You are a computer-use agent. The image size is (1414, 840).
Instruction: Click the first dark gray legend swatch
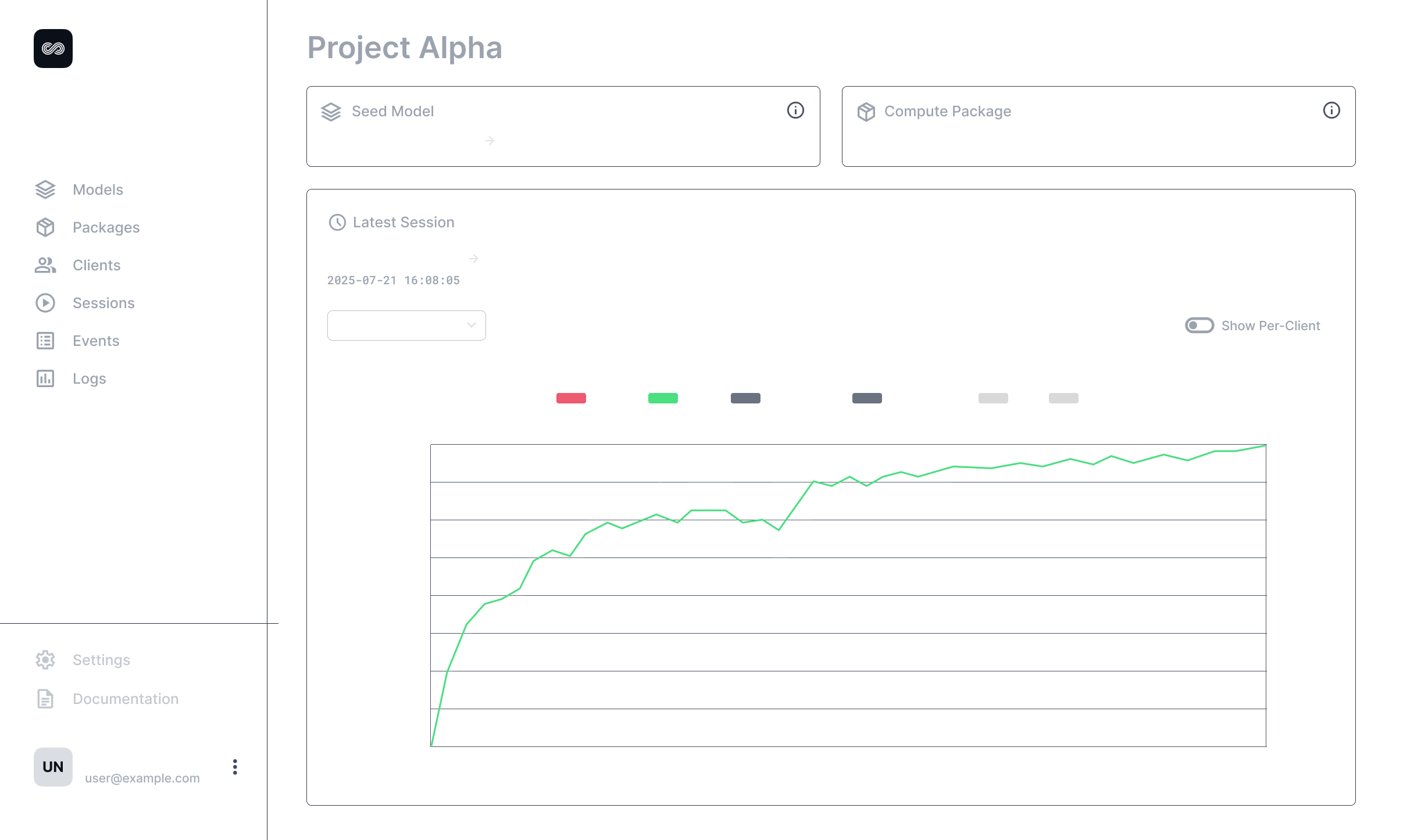[x=745, y=398]
